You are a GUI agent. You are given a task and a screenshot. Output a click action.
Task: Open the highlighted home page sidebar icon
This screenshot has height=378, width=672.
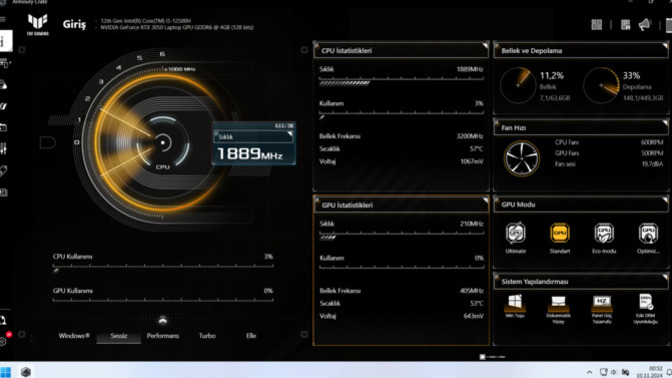pyautogui.click(x=6, y=41)
